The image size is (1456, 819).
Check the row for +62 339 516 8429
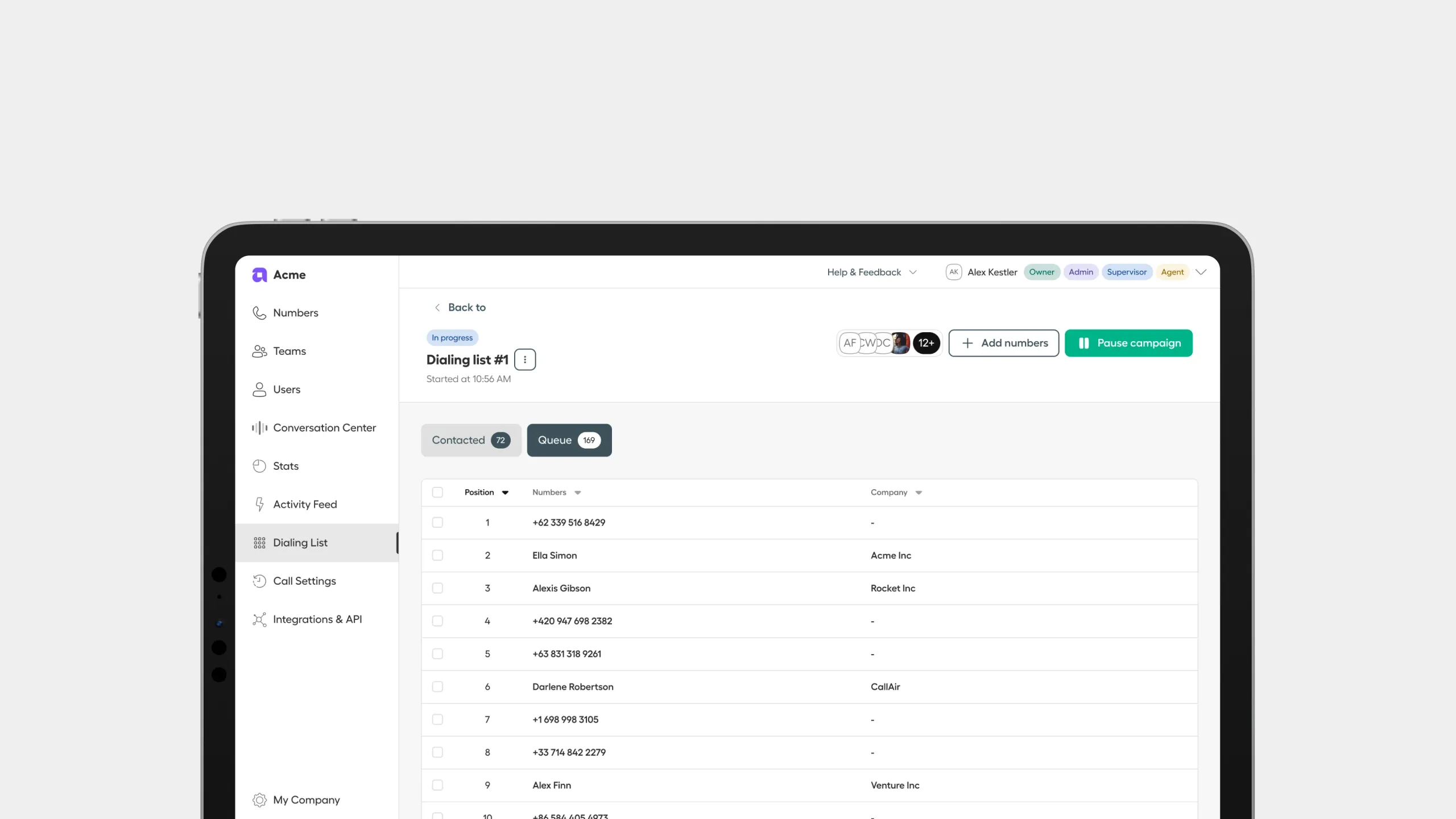point(437,523)
